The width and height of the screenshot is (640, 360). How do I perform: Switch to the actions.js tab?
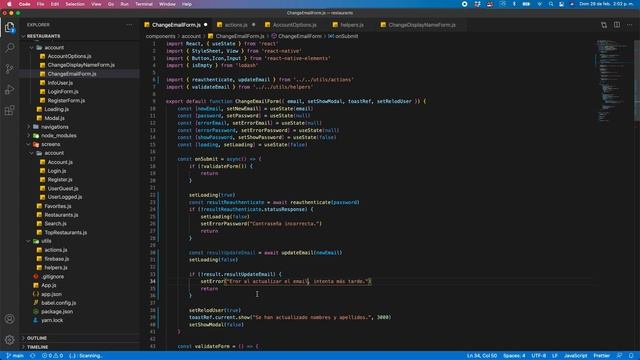click(x=236, y=25)
